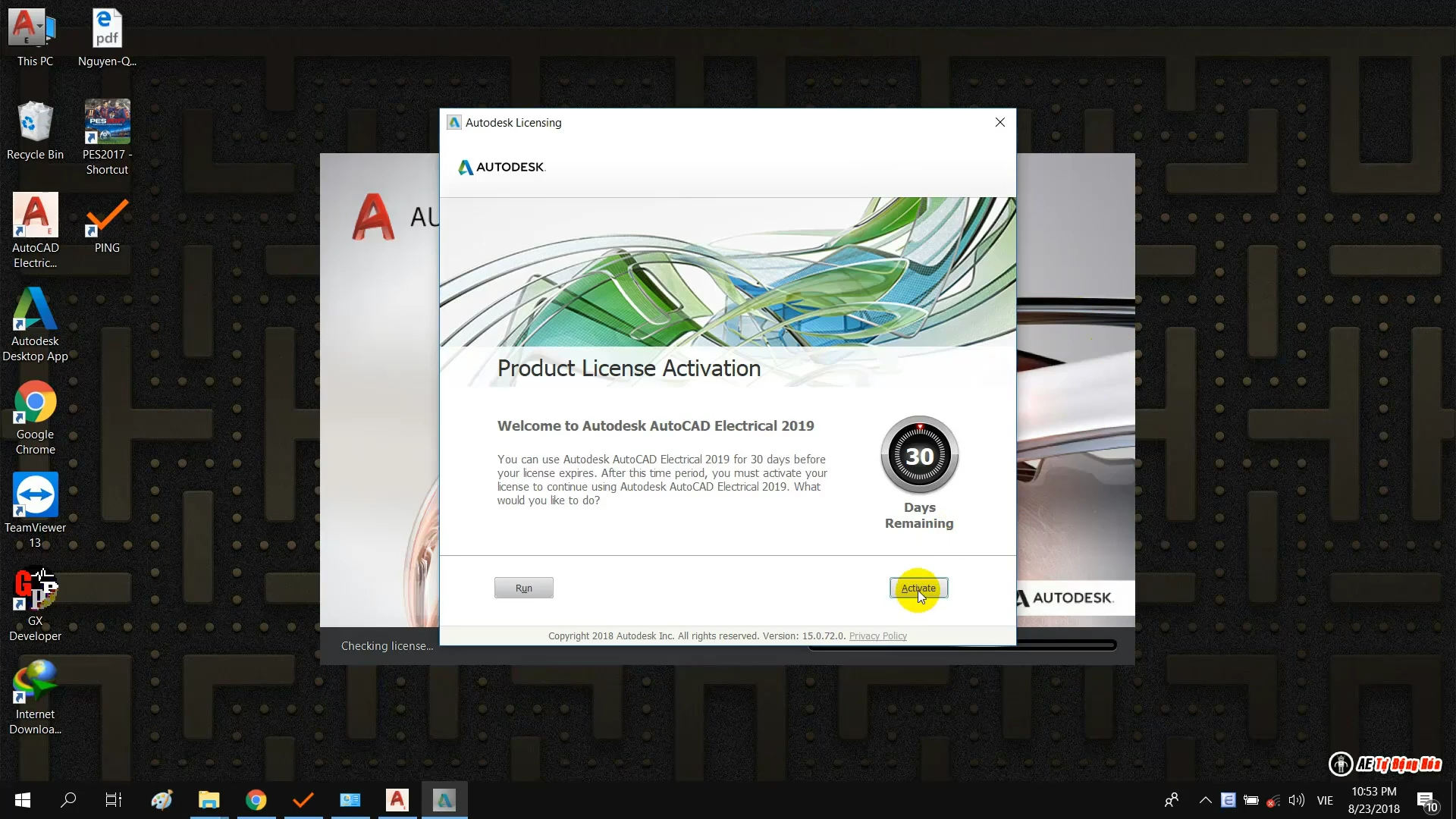Click the copyright and version text

[x=697, y=636]
